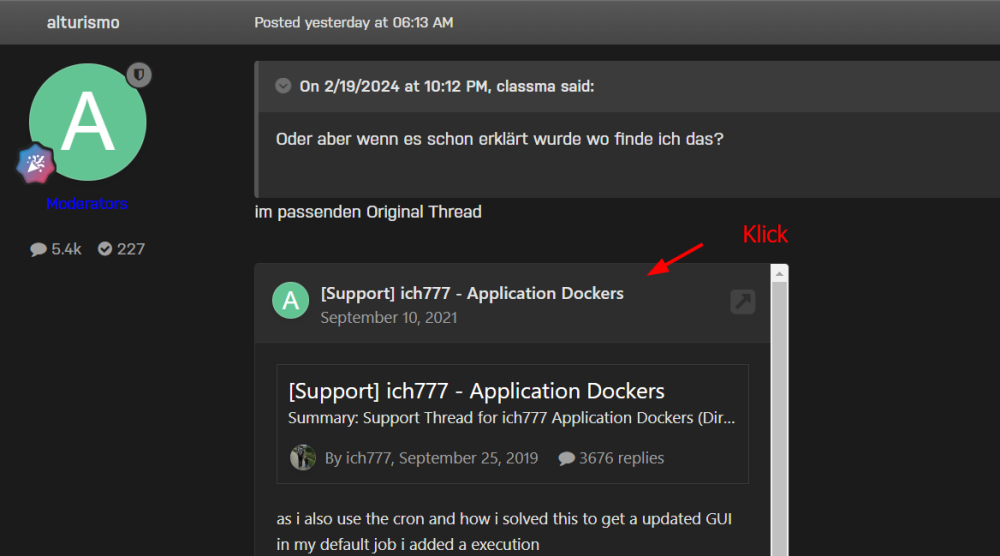
Task: Open the Moderators group link
Action: (x=87, y=204)
